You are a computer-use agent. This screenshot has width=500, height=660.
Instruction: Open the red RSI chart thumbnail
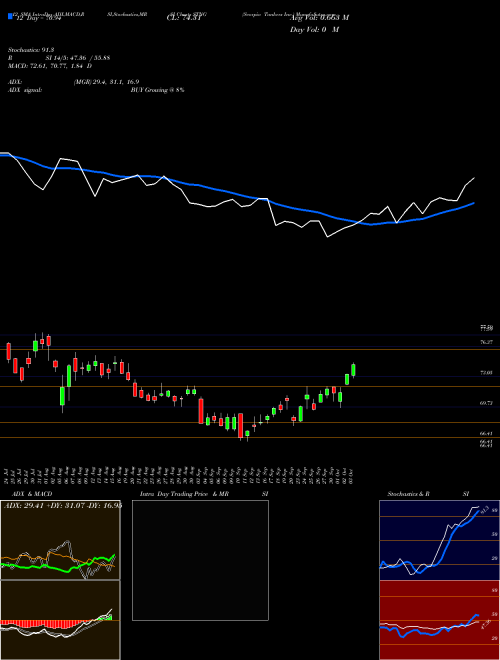[x=439, y=620]
